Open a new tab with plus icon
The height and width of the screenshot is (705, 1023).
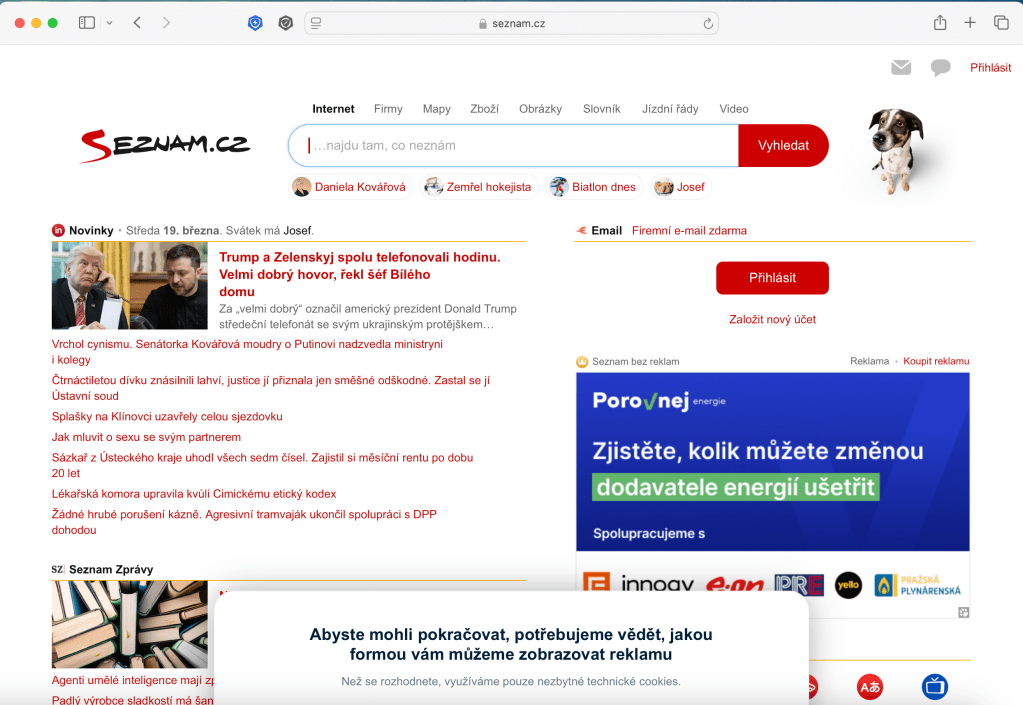(x=970, y=23)
